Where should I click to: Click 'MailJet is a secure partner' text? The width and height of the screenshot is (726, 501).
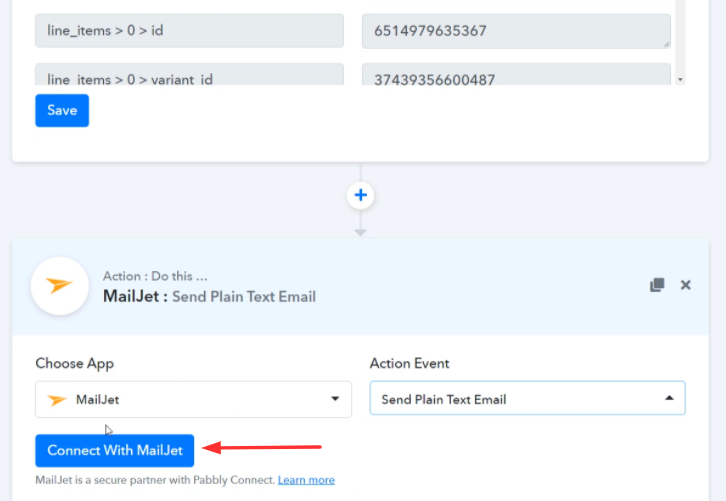(156, 480)
